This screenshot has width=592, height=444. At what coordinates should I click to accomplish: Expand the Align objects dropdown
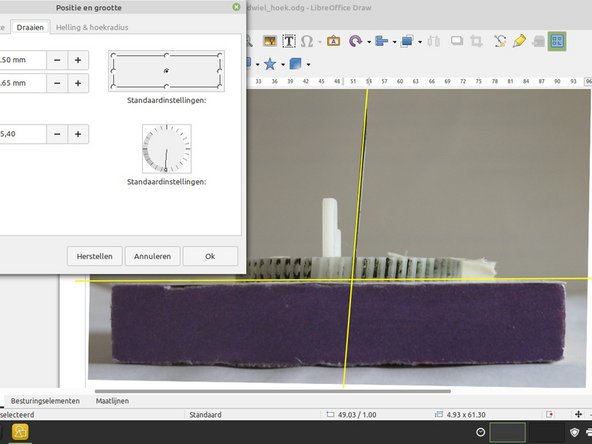tap(394, 42)
